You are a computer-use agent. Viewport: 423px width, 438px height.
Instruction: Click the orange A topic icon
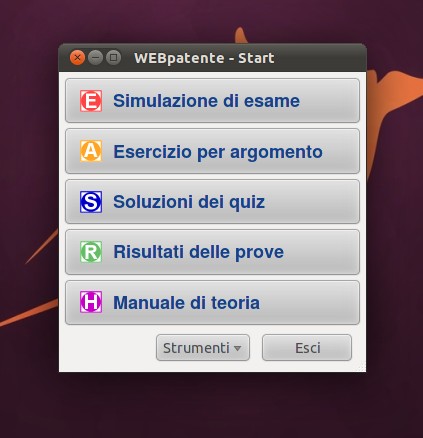[91, 151]
